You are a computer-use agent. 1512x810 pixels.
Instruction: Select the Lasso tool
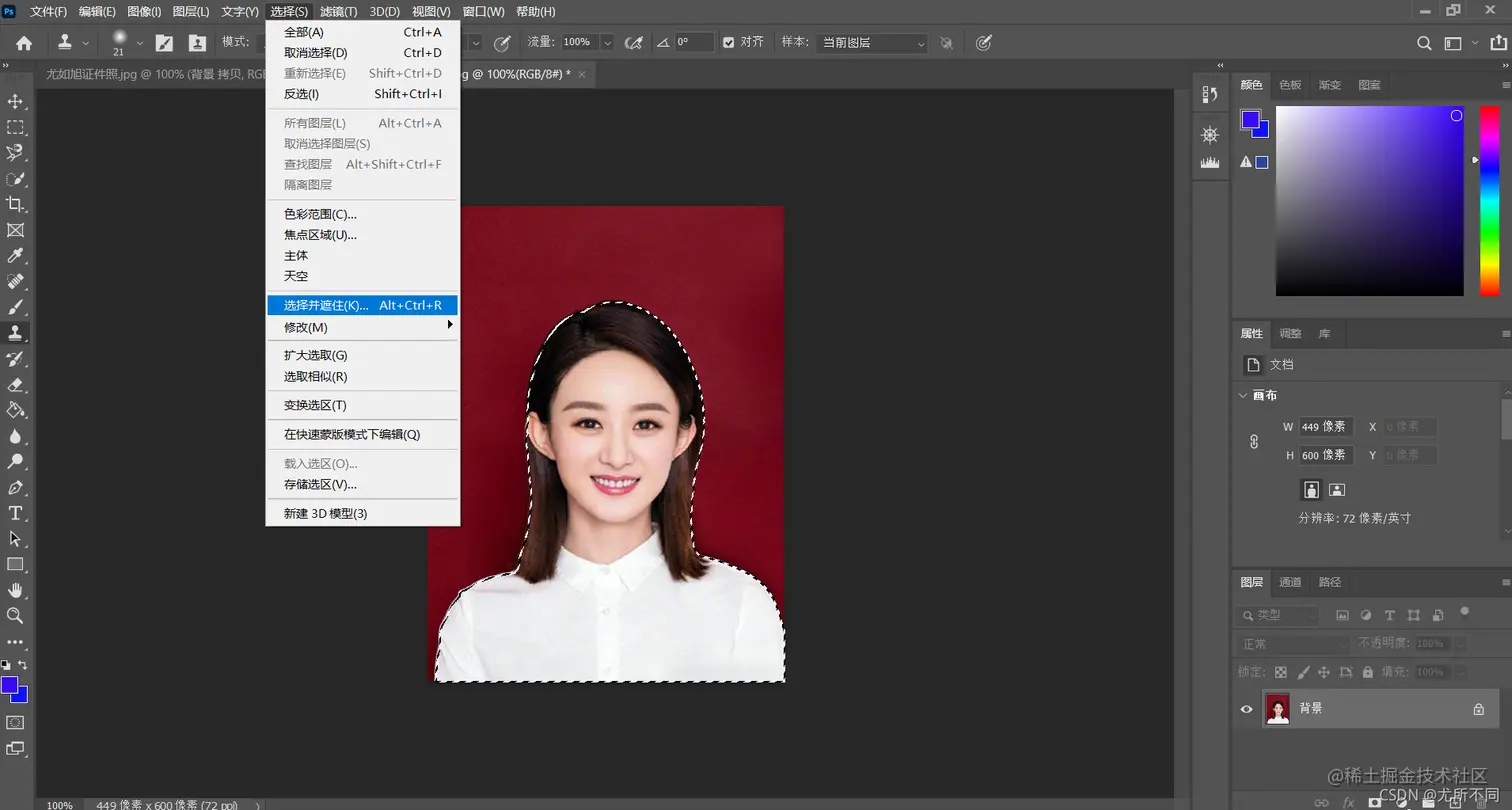[15, 152]
